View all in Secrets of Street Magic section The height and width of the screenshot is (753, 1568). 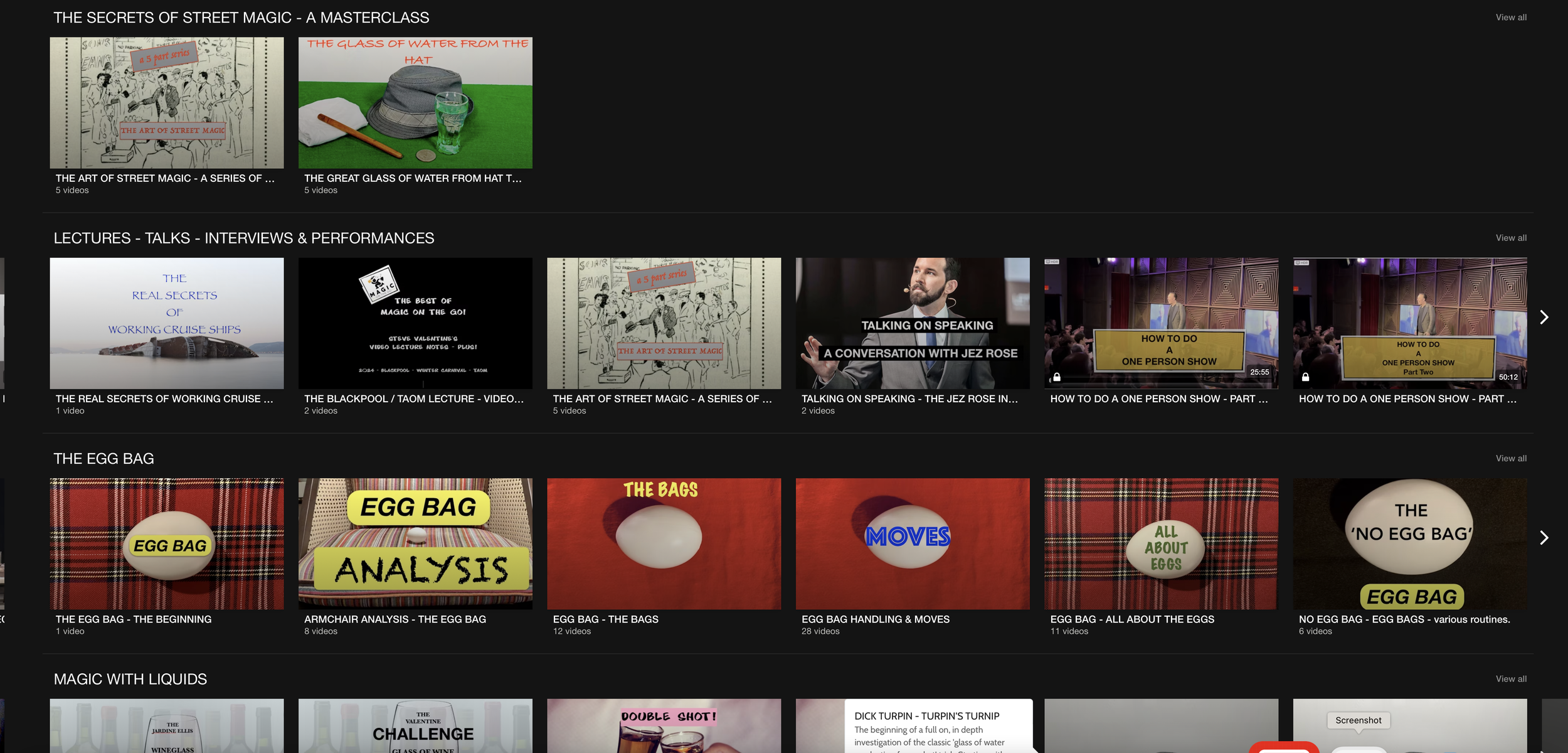[1510, 18]
